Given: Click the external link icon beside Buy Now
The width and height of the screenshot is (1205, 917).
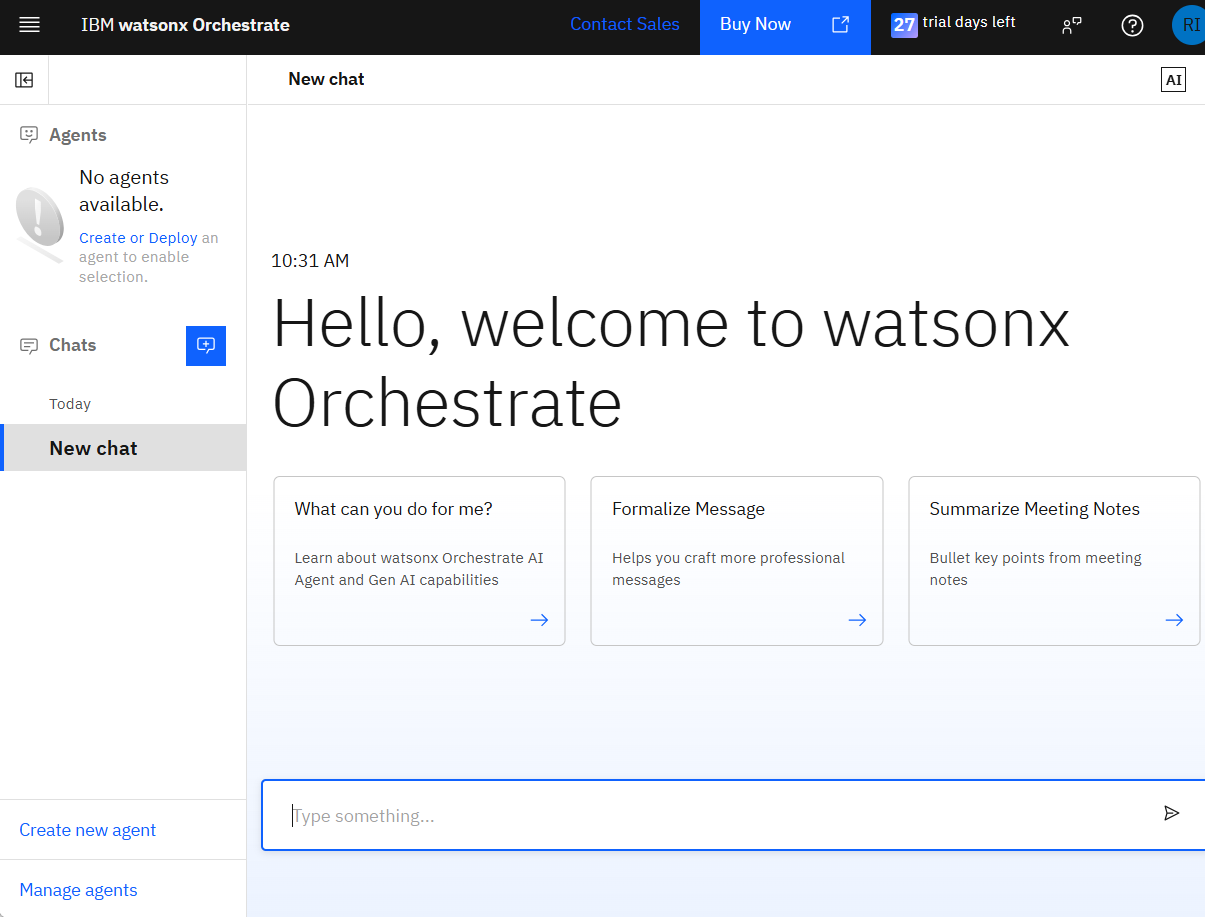Looking at the screenshot, I should [x=841, y=25].
